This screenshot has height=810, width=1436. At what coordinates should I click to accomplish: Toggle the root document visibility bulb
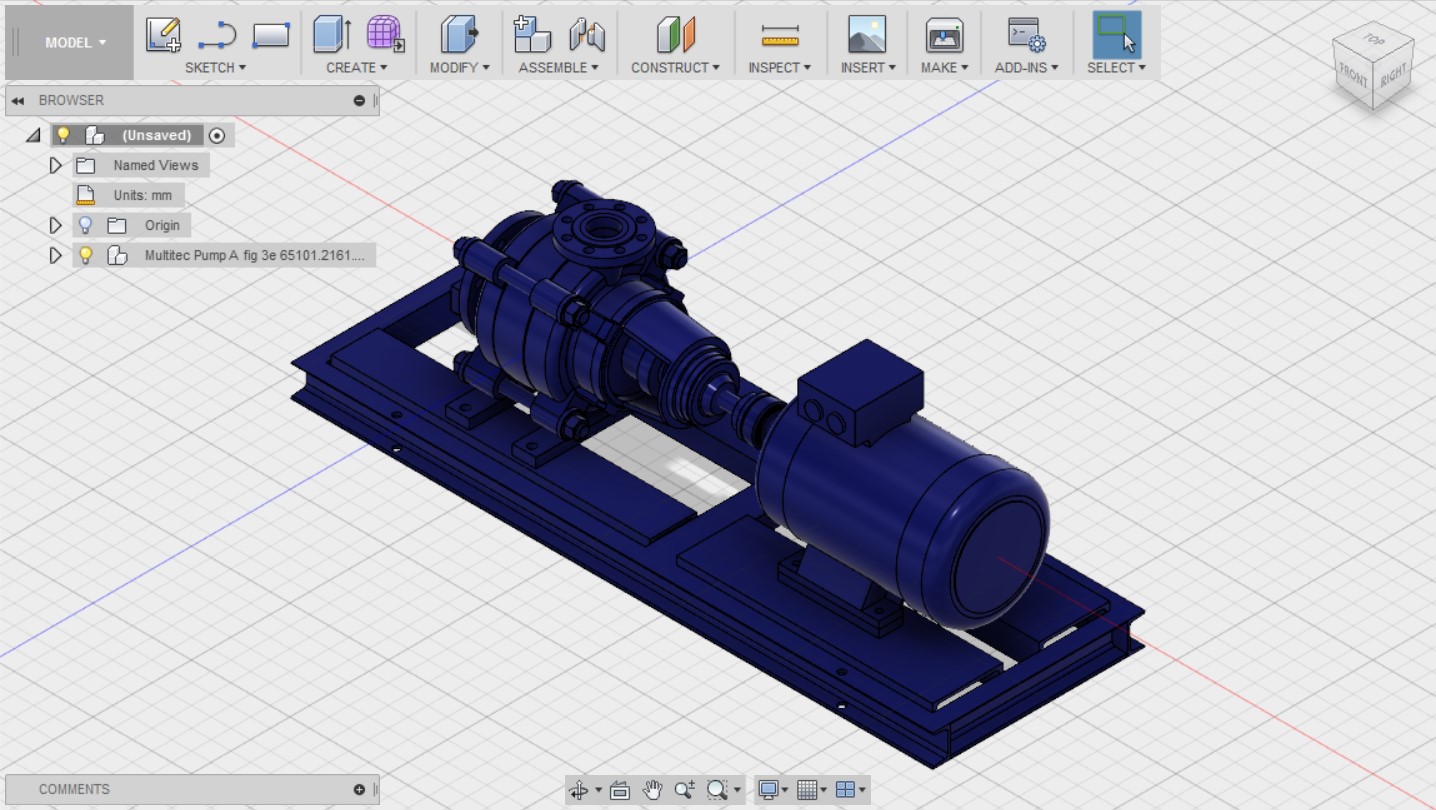[x=63, y=135]
